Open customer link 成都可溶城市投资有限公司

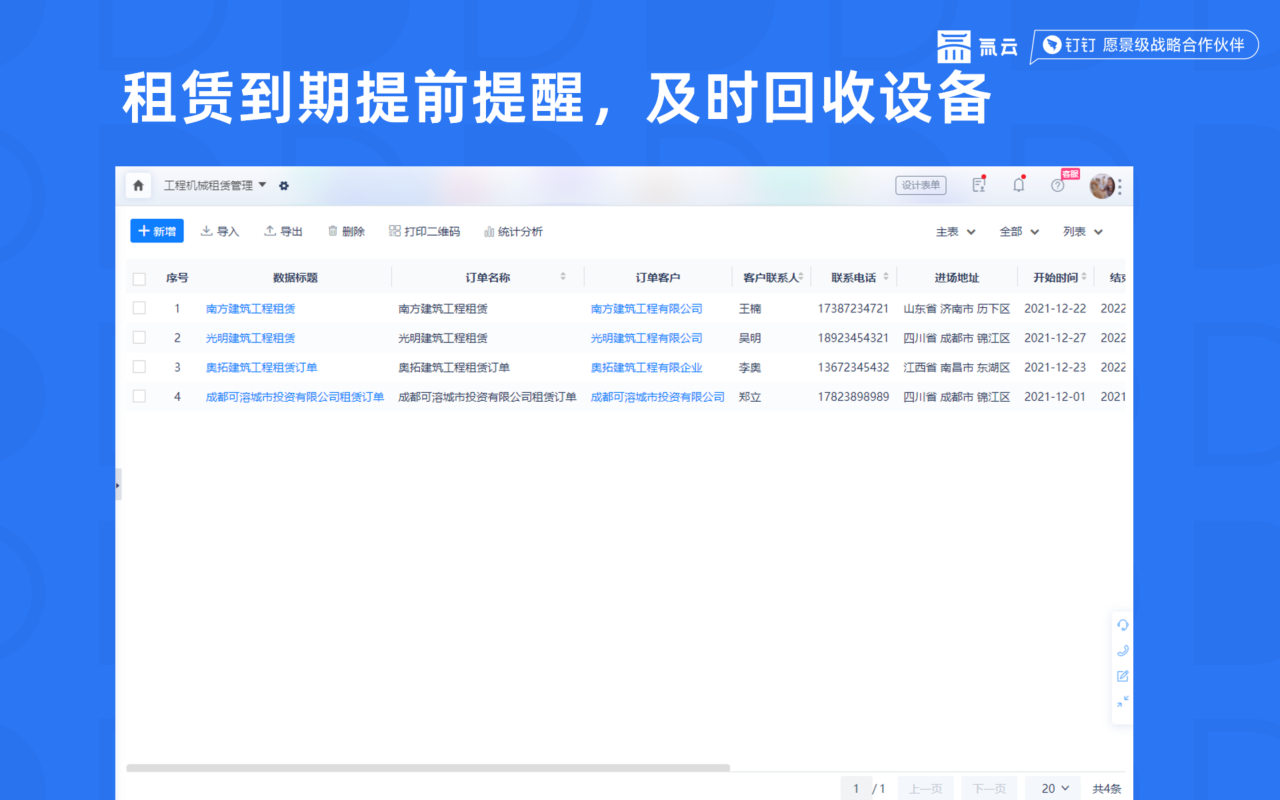click(658, 397)
